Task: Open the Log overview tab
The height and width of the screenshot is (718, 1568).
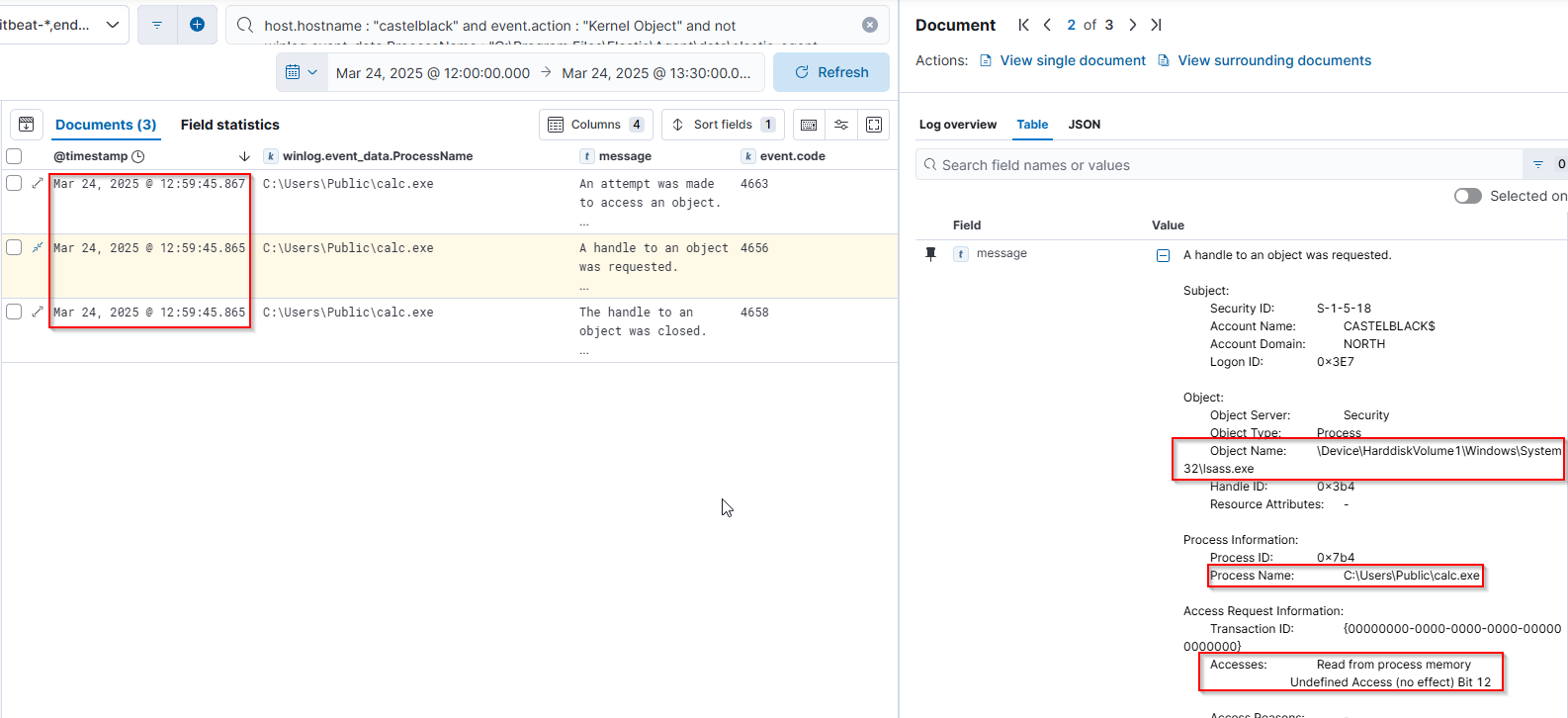Action: tap(958, 125)
